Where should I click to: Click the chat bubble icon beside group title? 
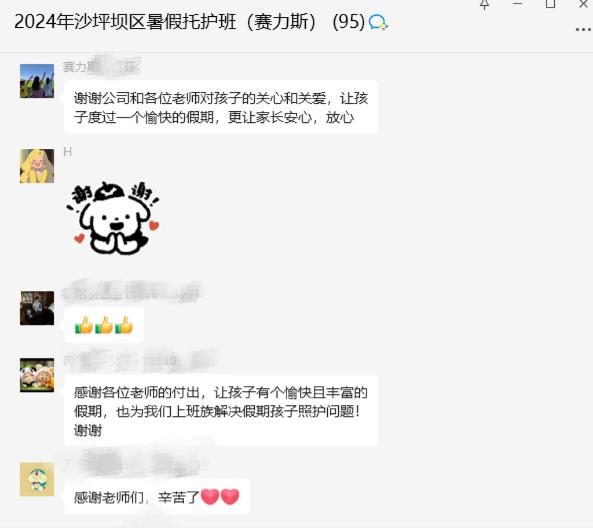pos(378,22)
